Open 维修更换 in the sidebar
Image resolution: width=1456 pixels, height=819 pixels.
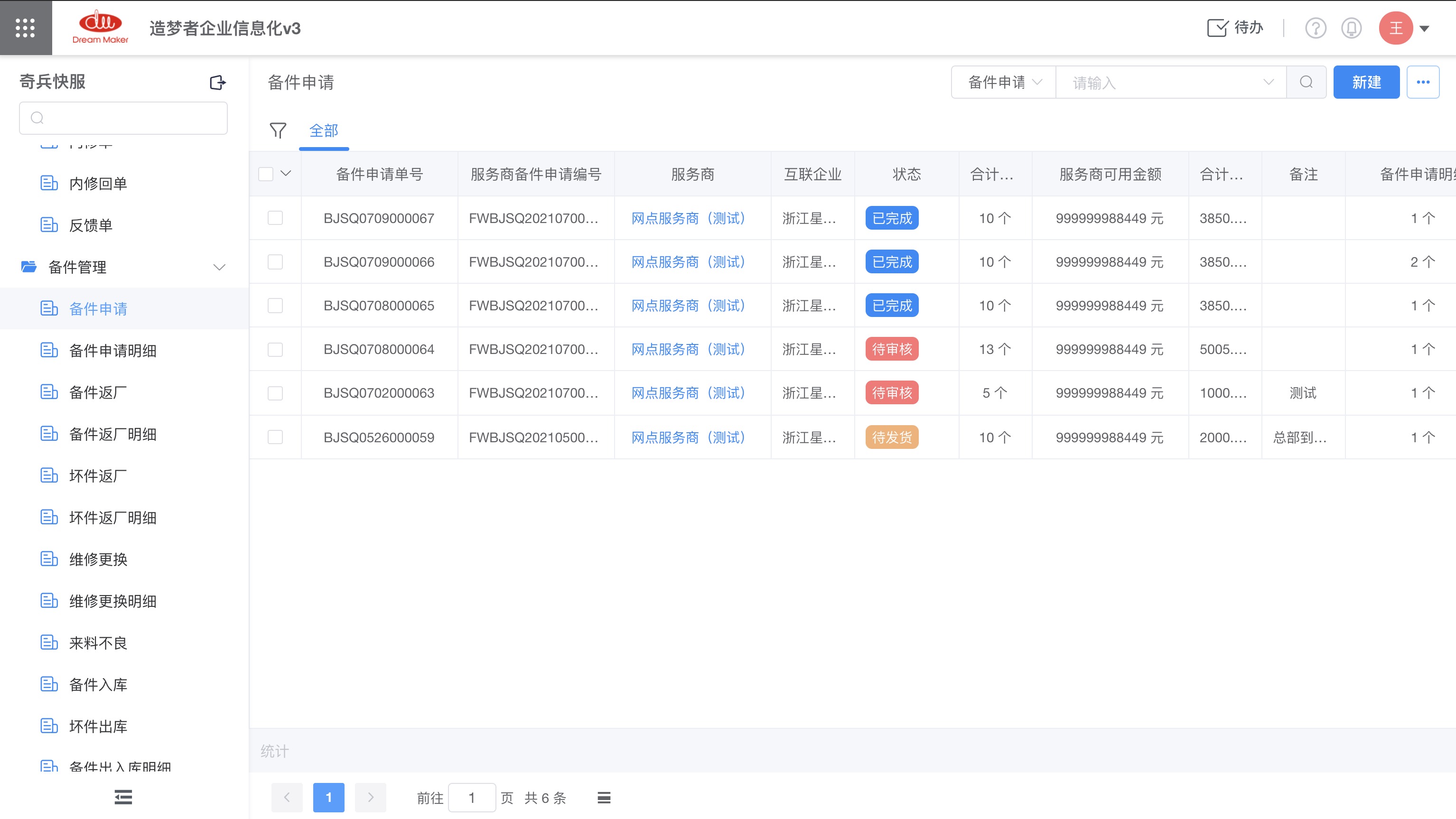[x=98, y=559]
